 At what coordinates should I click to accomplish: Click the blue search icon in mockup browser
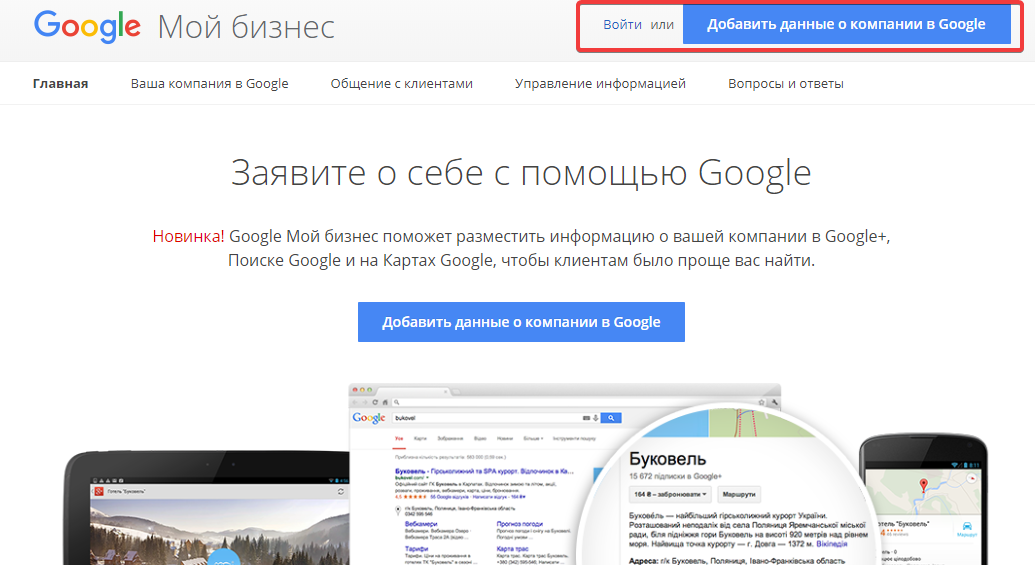(x=611, y=418)
